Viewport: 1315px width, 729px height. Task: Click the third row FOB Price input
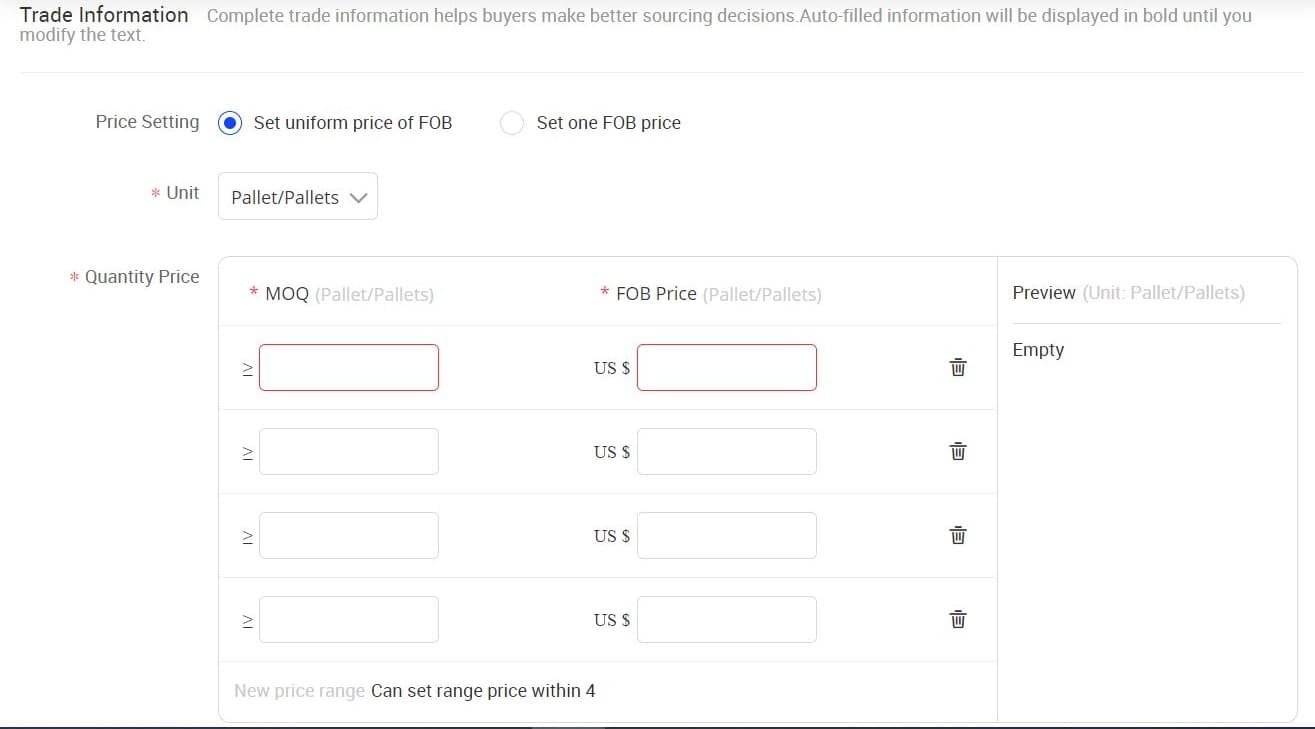pos(726,535)
